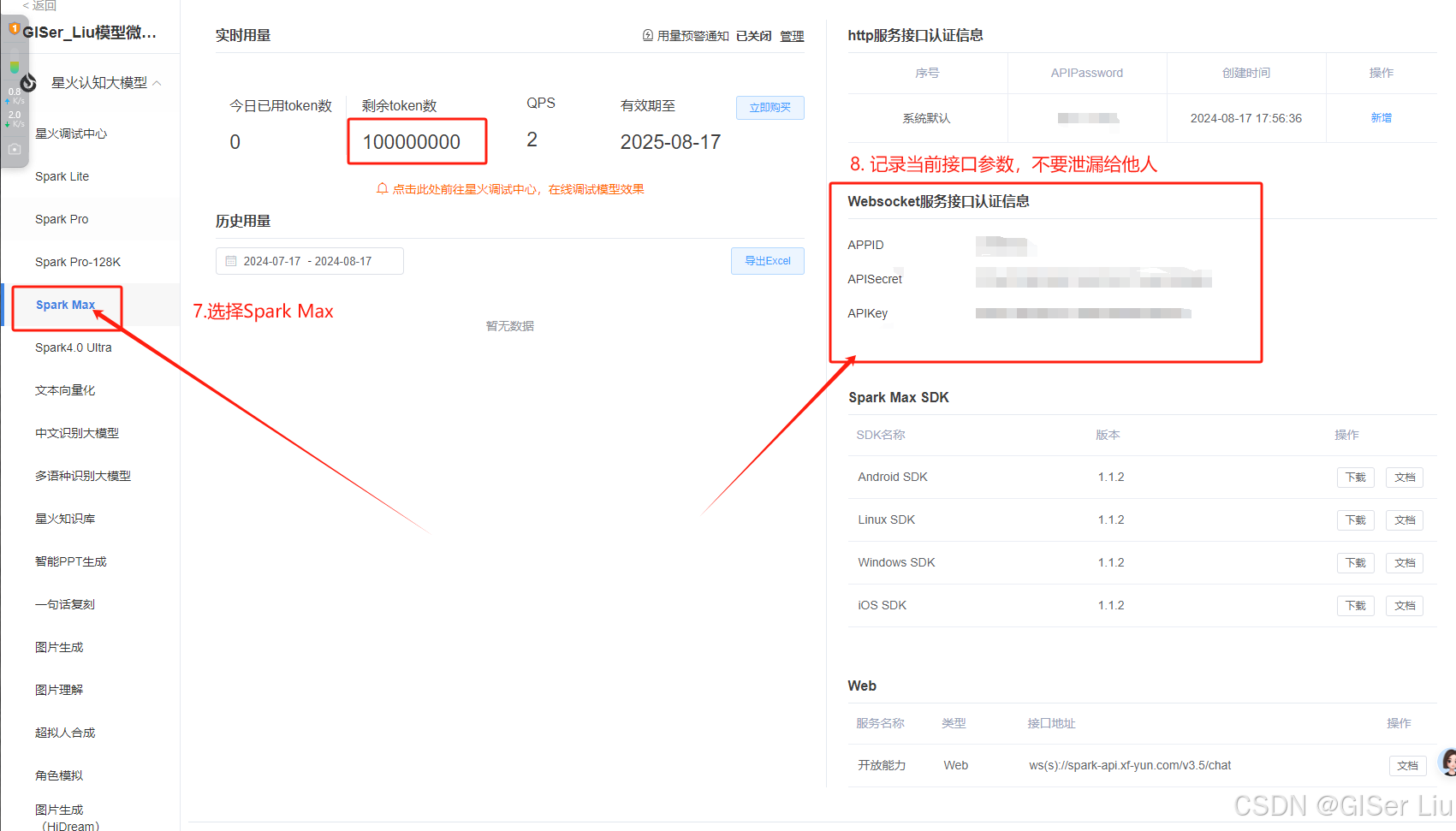Open 星火调试中心 in sidebar
Image resolution: width=1456 pixels, height=831 pixels.
tap(71, 134)
